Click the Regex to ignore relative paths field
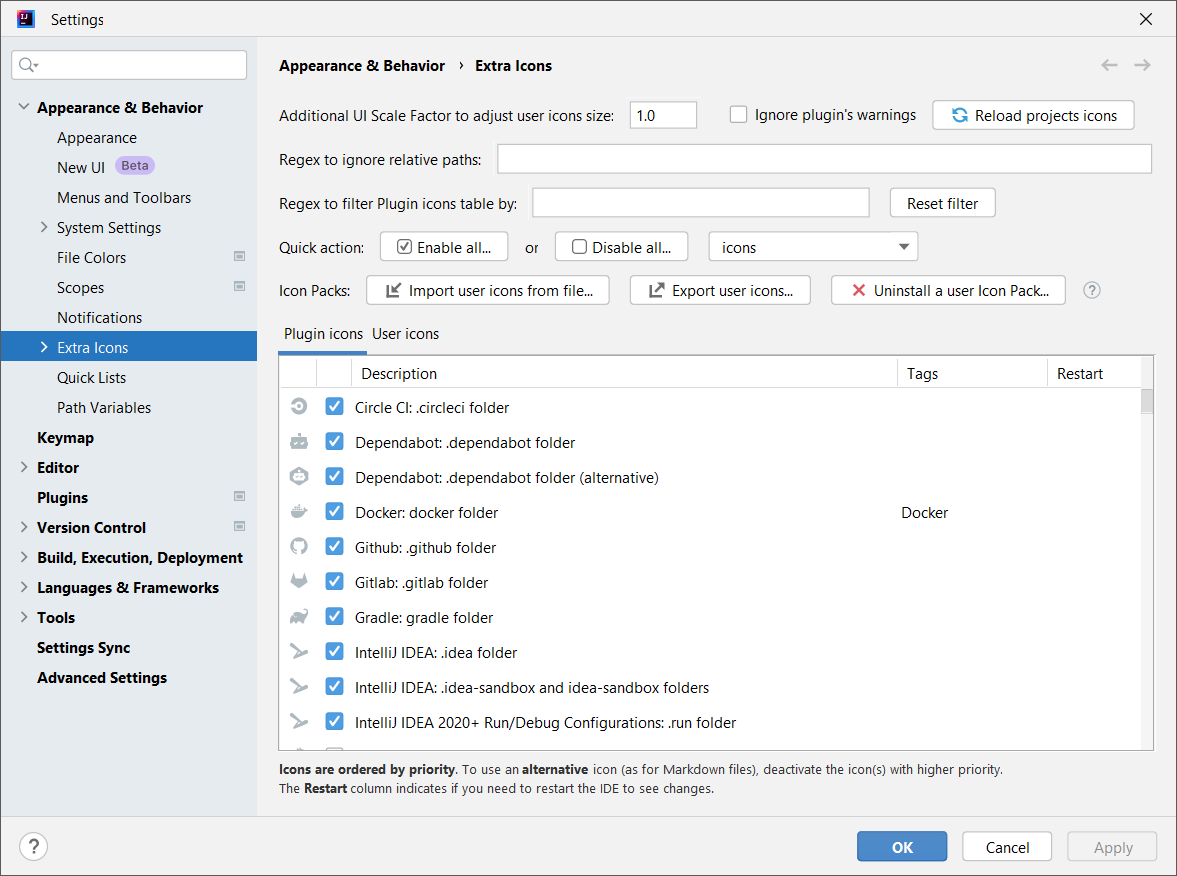This screenshot has width=1177, height=876. tap(824, 159)
